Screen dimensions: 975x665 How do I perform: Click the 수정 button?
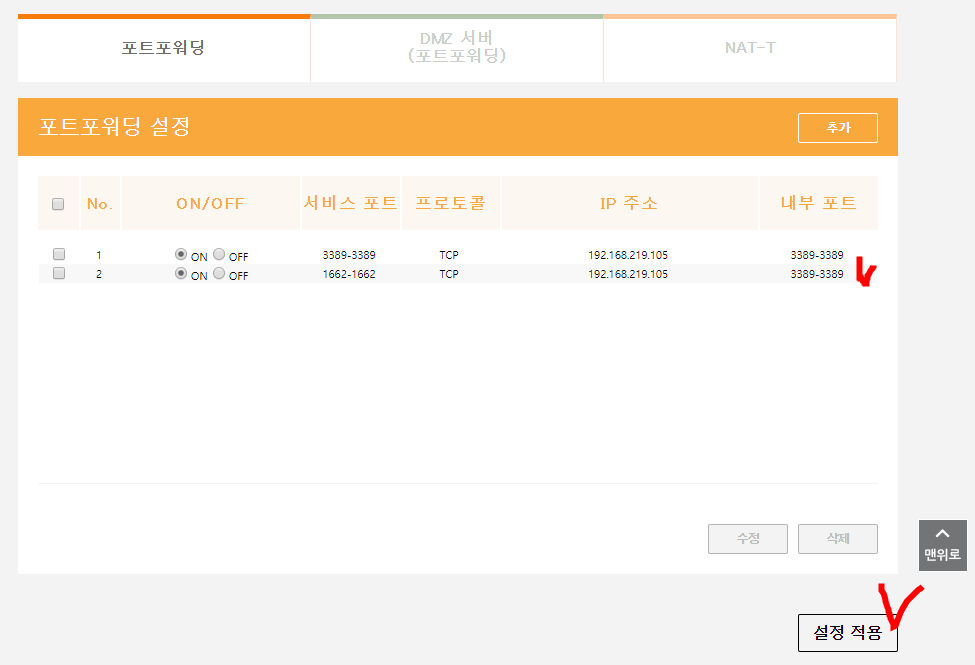point(747,539)
